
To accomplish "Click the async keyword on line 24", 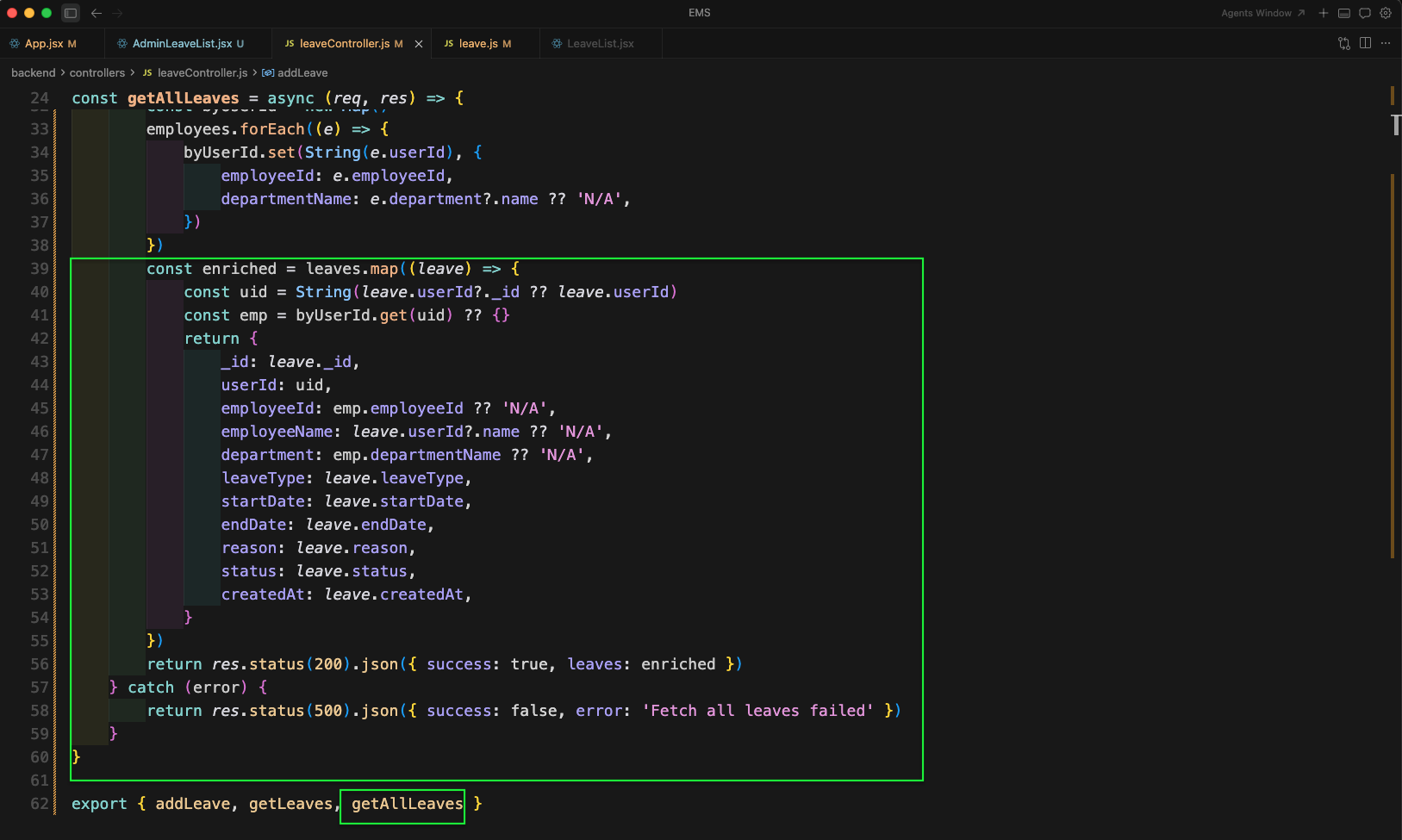I will 290,98.
